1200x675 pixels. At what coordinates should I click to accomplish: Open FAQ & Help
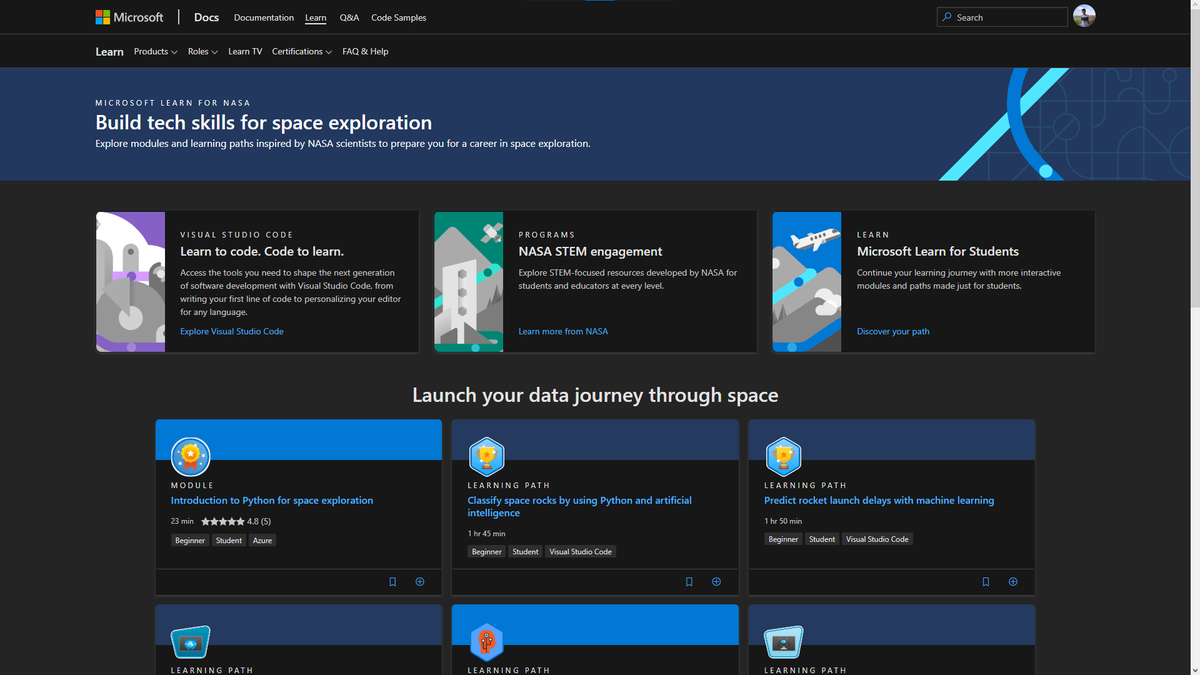[x=365, y=51]
